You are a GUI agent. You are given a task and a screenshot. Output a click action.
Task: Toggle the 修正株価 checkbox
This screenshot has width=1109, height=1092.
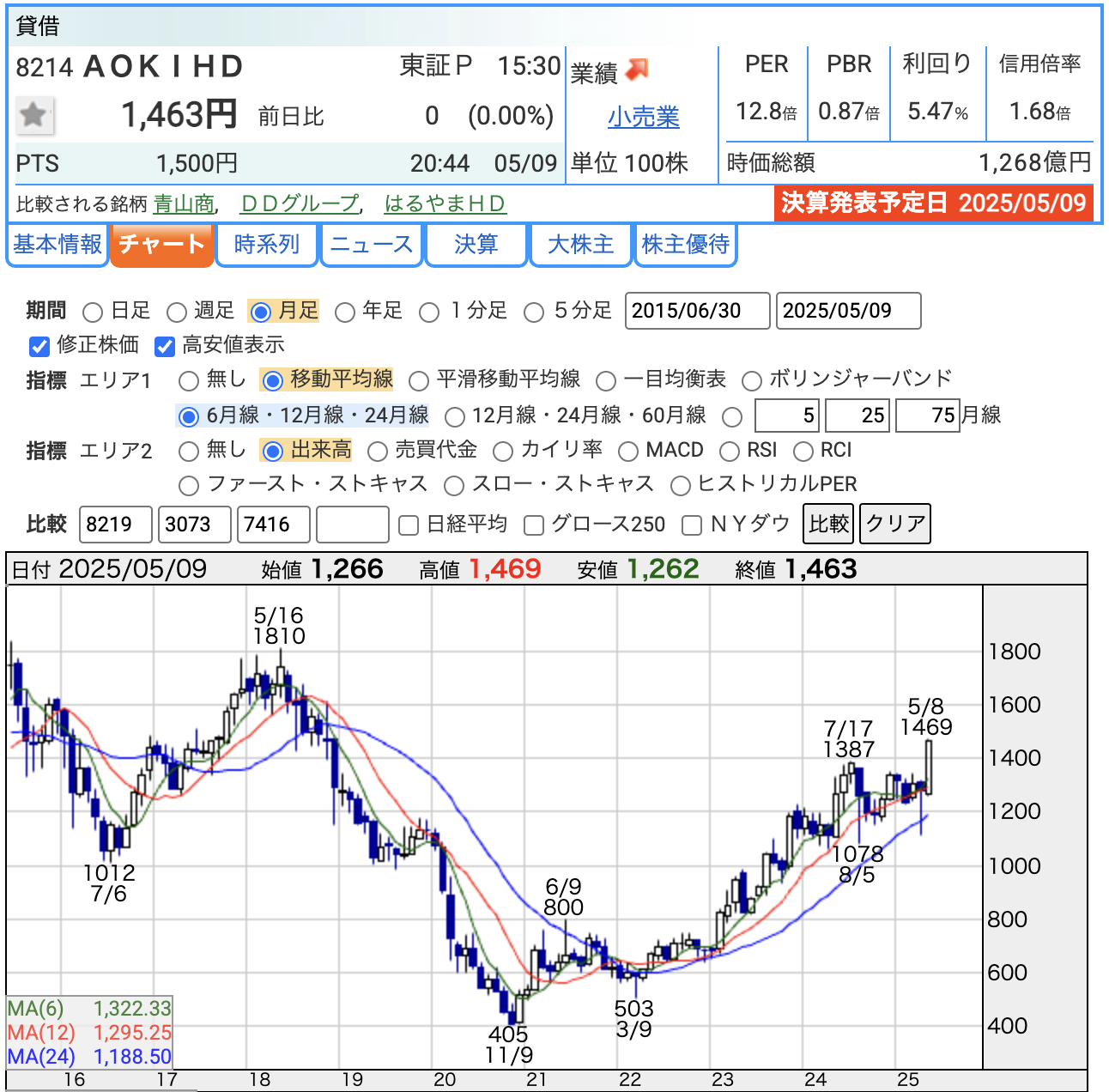coord(39,346)
